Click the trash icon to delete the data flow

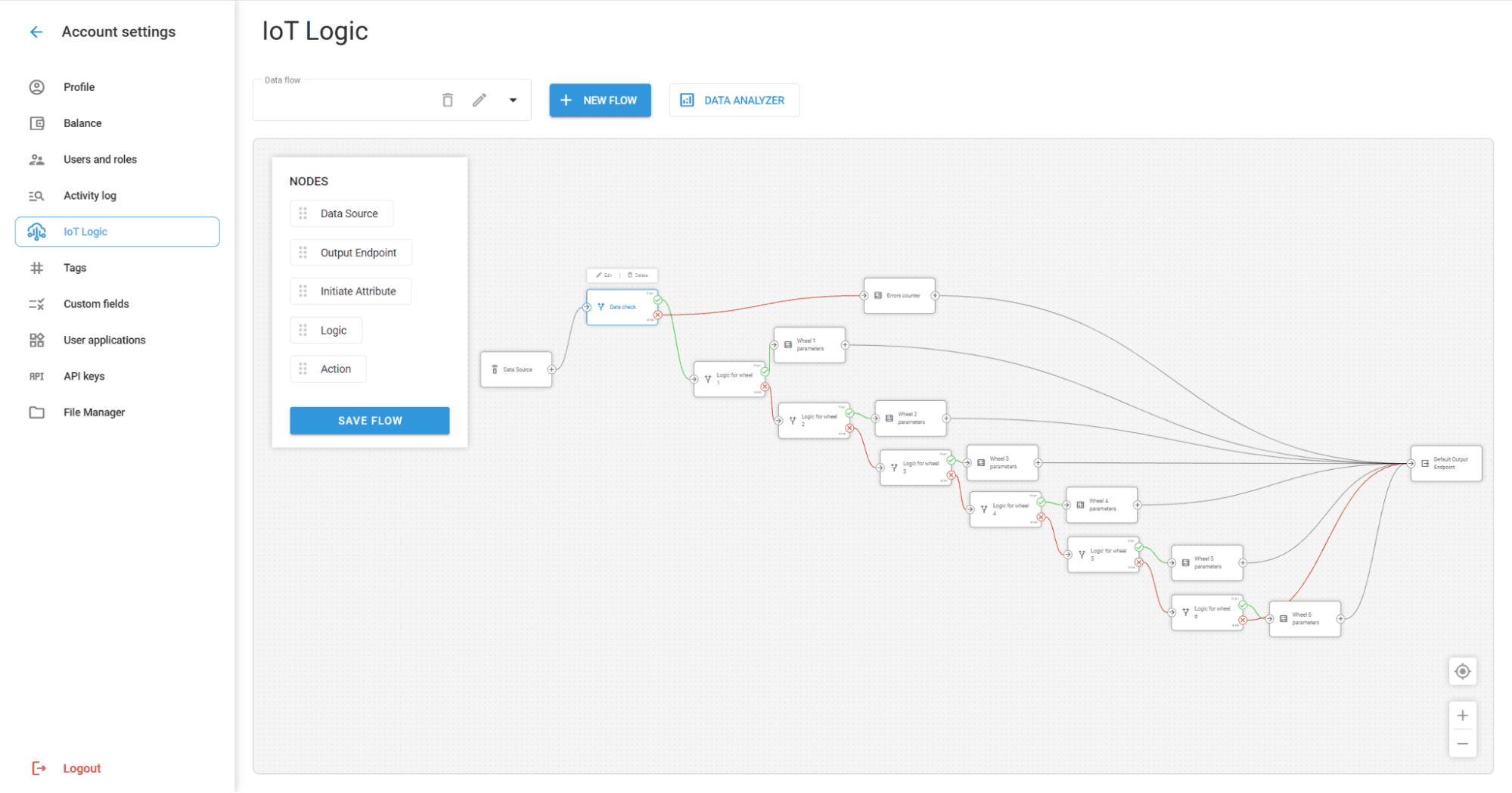[447, 99]
